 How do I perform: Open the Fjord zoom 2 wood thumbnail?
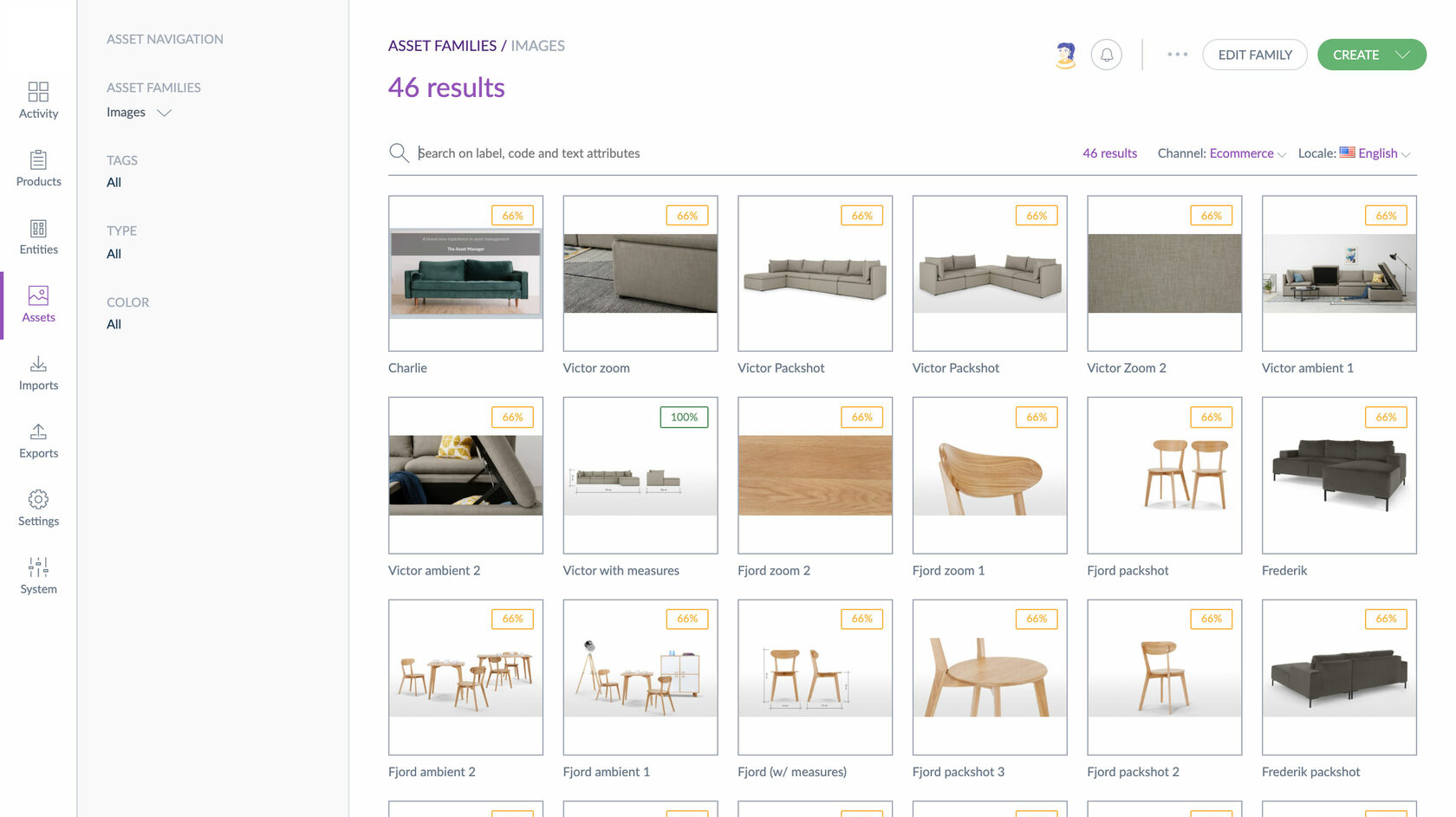[816, 476]
